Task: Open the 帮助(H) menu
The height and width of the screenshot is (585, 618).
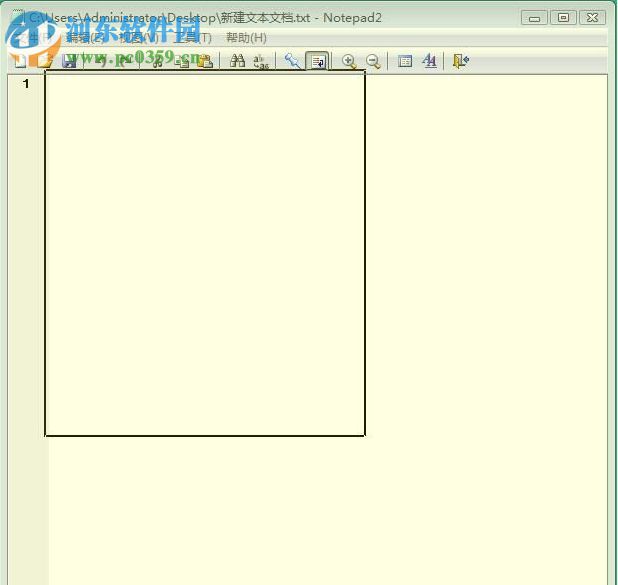Action: tap(246, 38)
